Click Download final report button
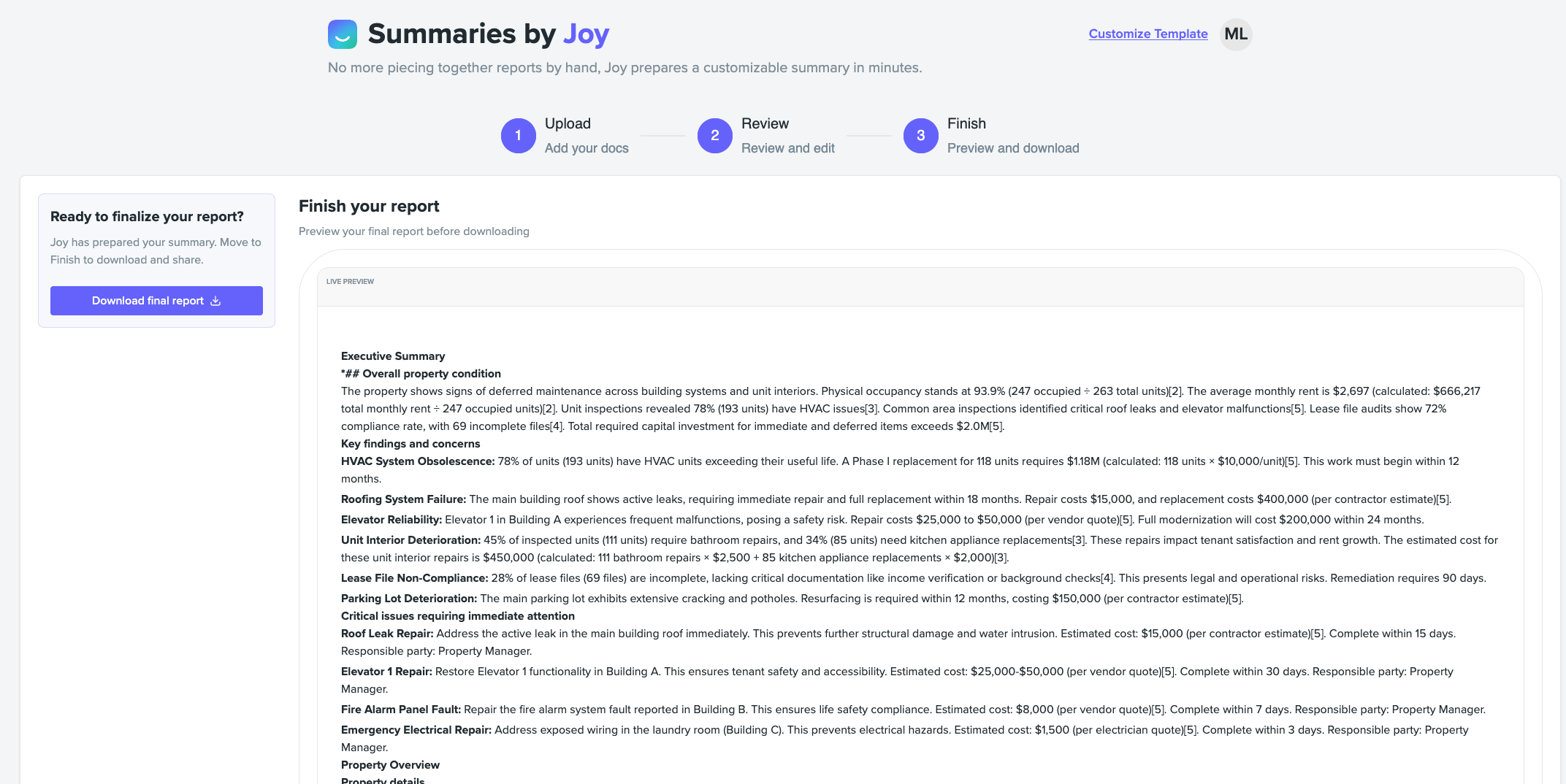This screenshot has width=1566, height=784. pos(156,301)
